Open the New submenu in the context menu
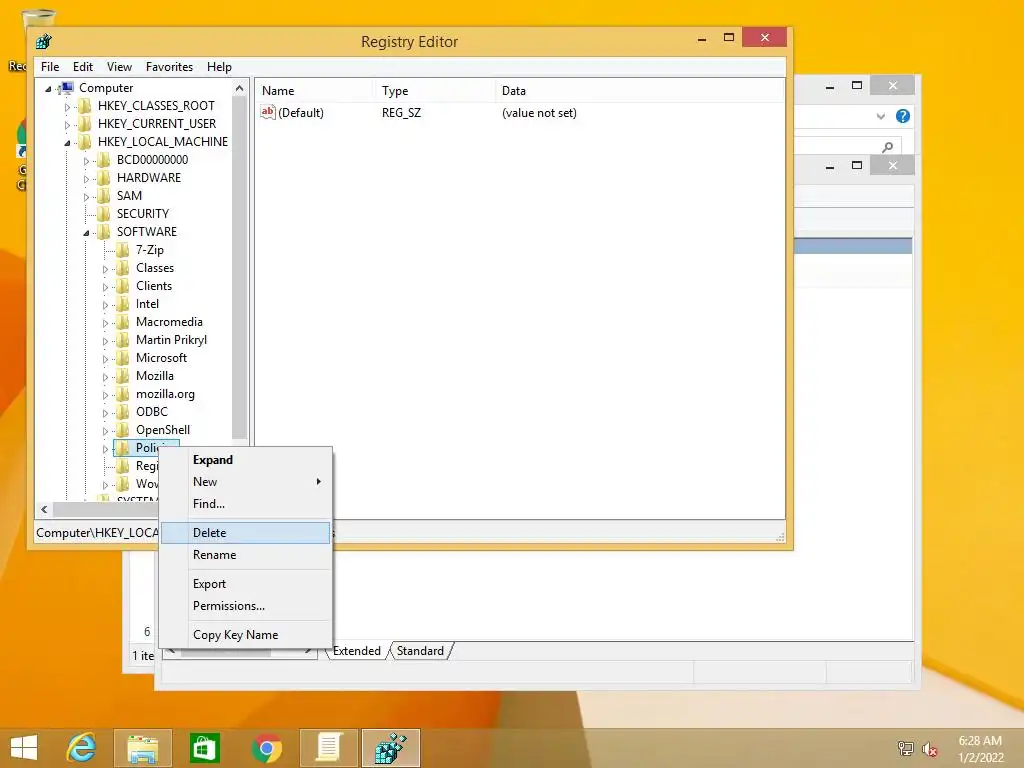The image size is (1024, 768). (246, 482)
